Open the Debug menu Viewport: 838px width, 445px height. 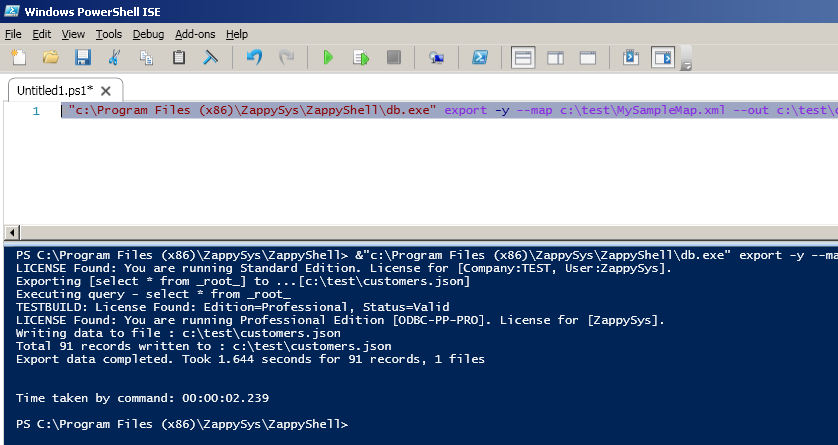pos(148,34)
